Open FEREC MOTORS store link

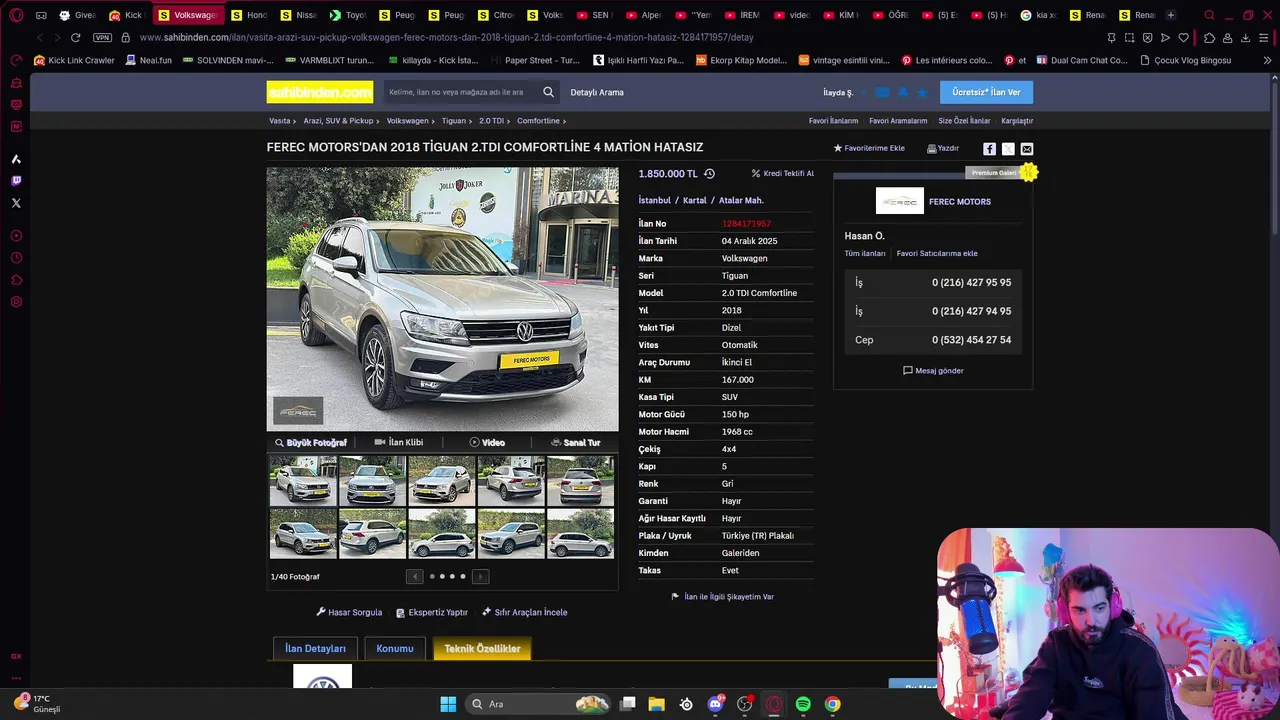(x=960, y=202)
